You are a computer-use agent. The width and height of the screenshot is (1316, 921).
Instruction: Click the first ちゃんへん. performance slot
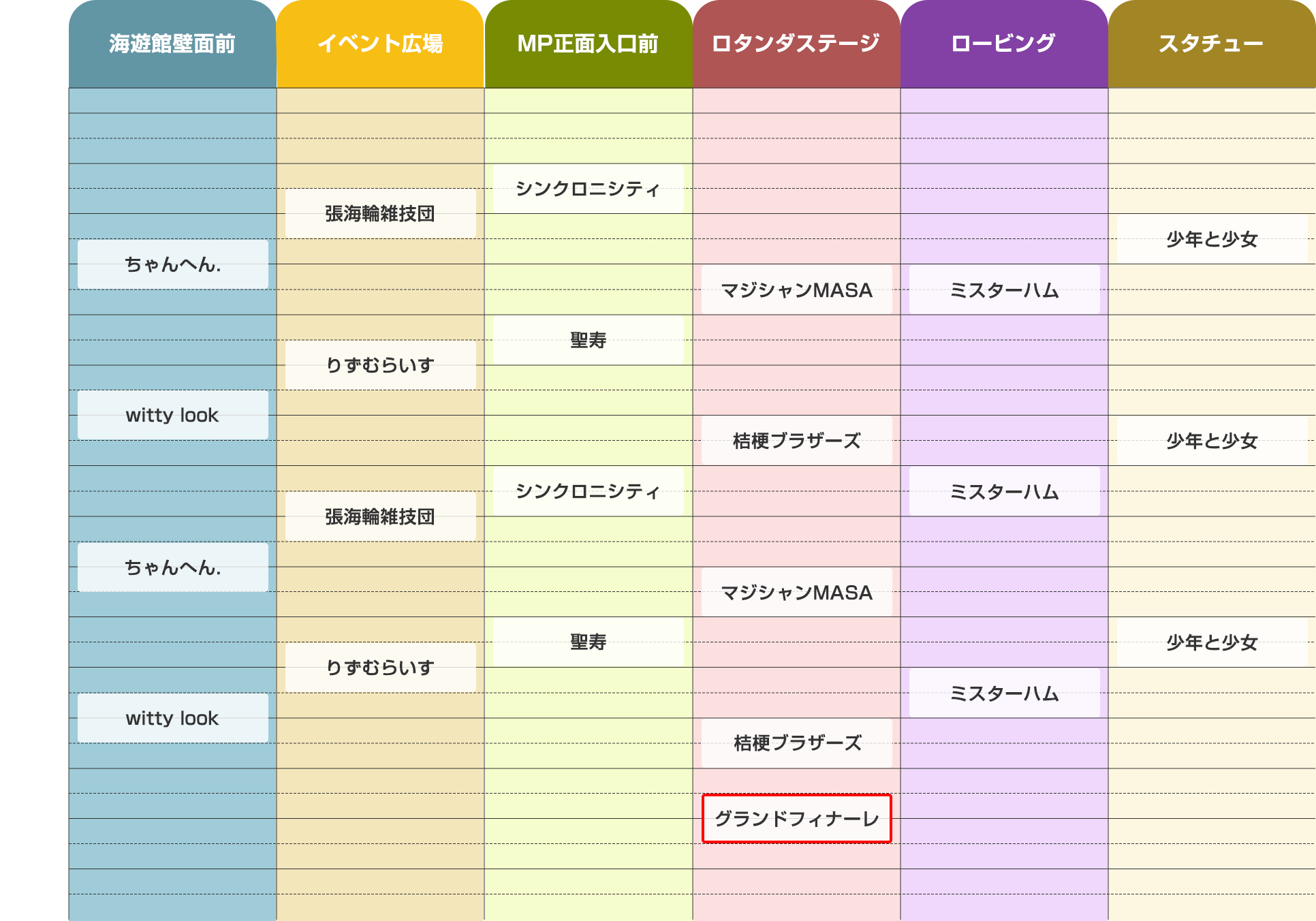click(172, 265)
